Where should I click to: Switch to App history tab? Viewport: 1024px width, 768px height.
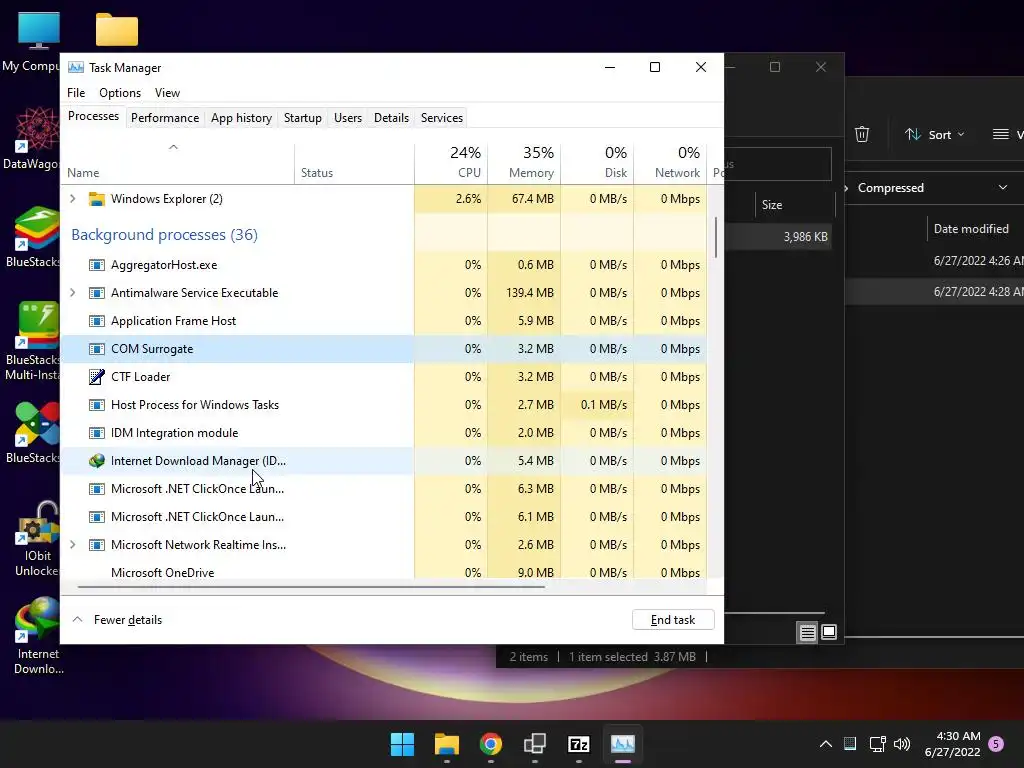[241, 118]
